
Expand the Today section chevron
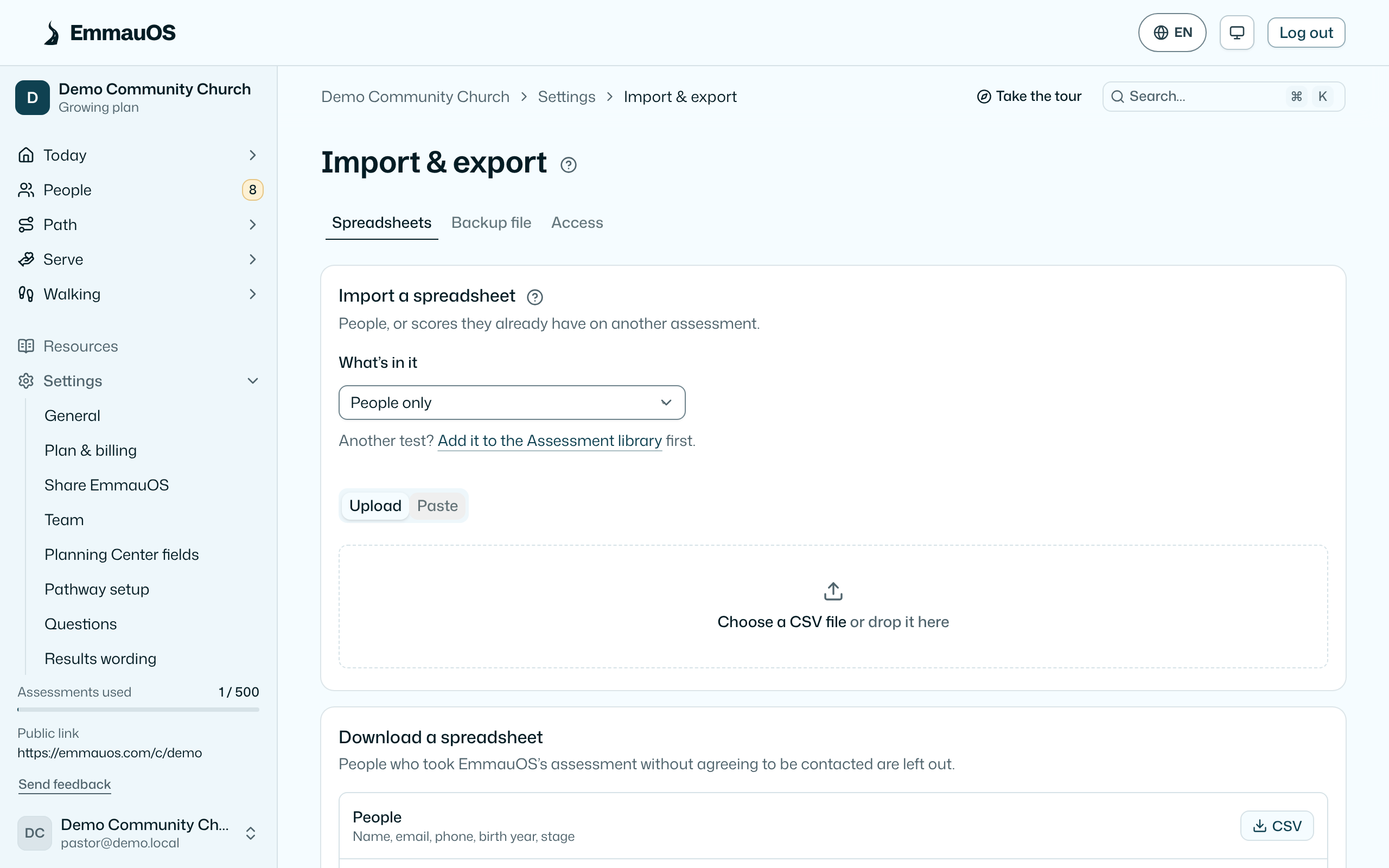(x=252, y=155)
